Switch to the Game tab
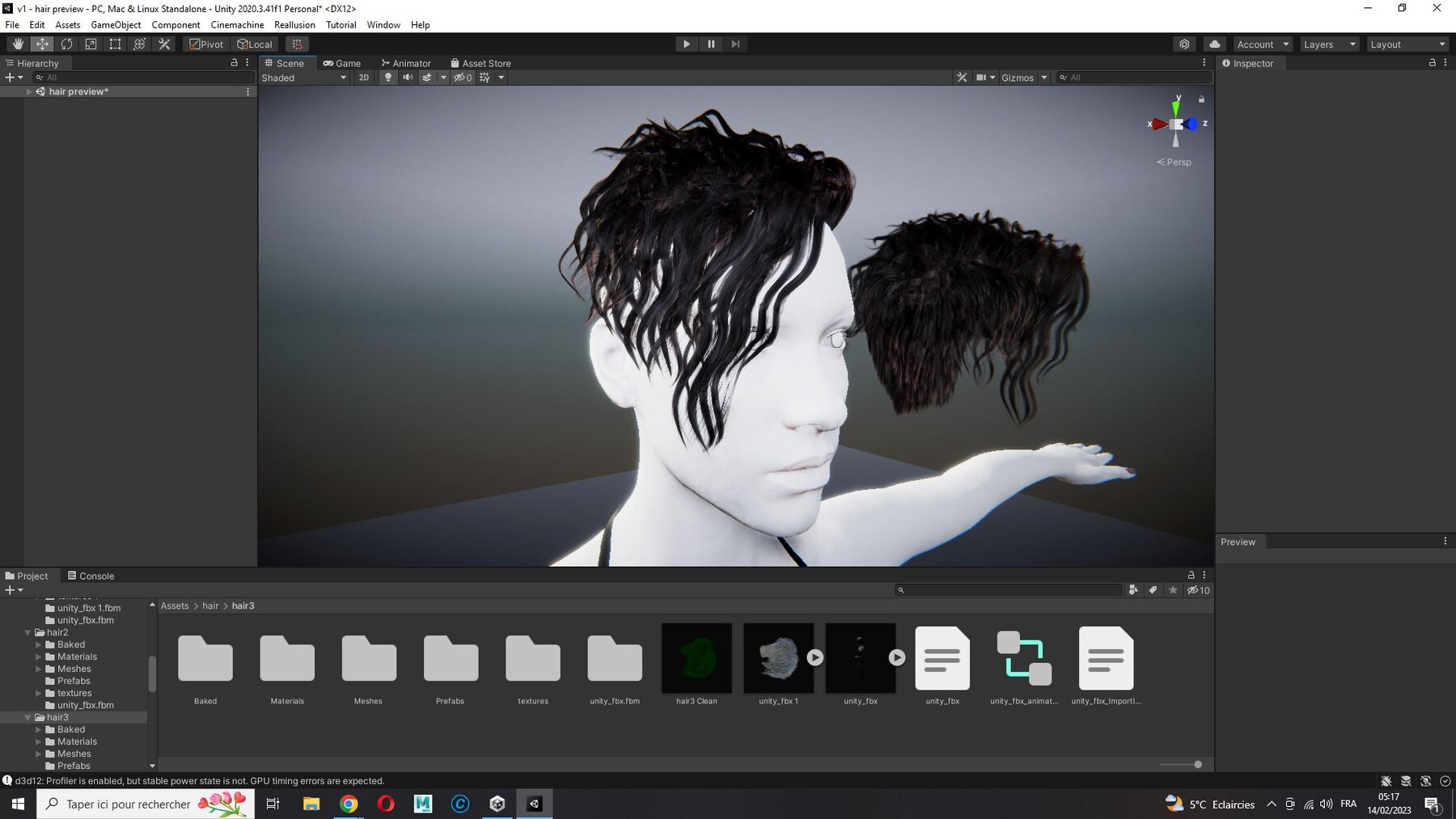The height and width of the screenshot is (819, 1456). point(342,63)
